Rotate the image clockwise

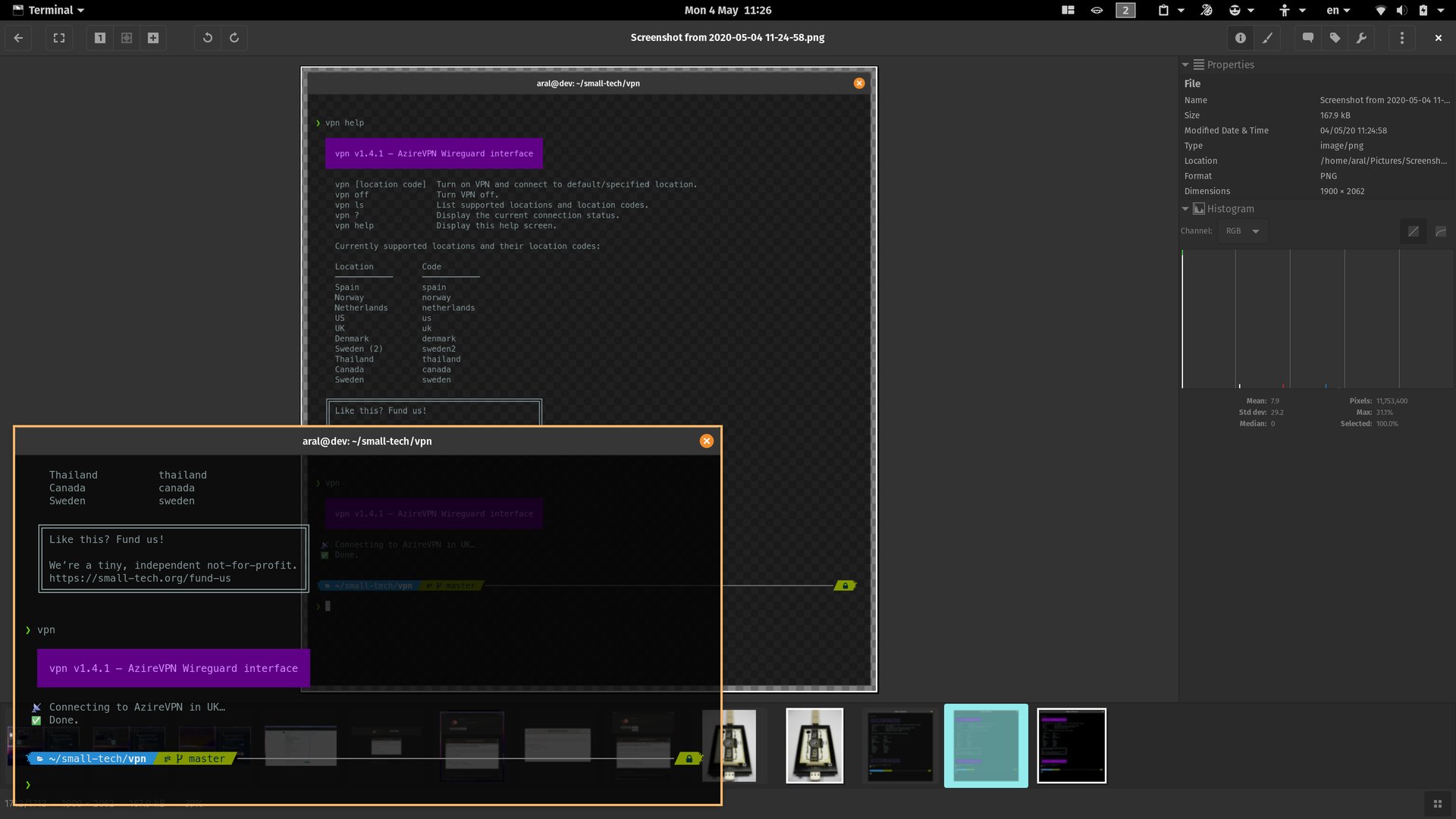tap(234, 37)
